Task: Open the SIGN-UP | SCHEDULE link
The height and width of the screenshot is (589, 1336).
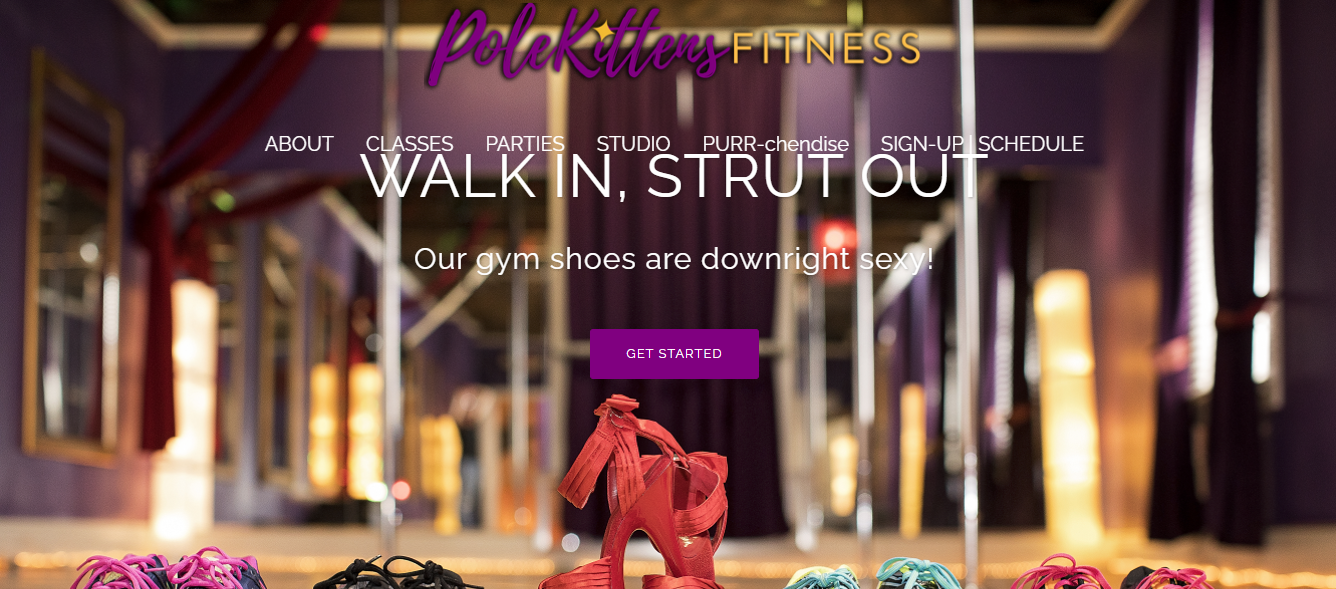Action: [982, 144]
